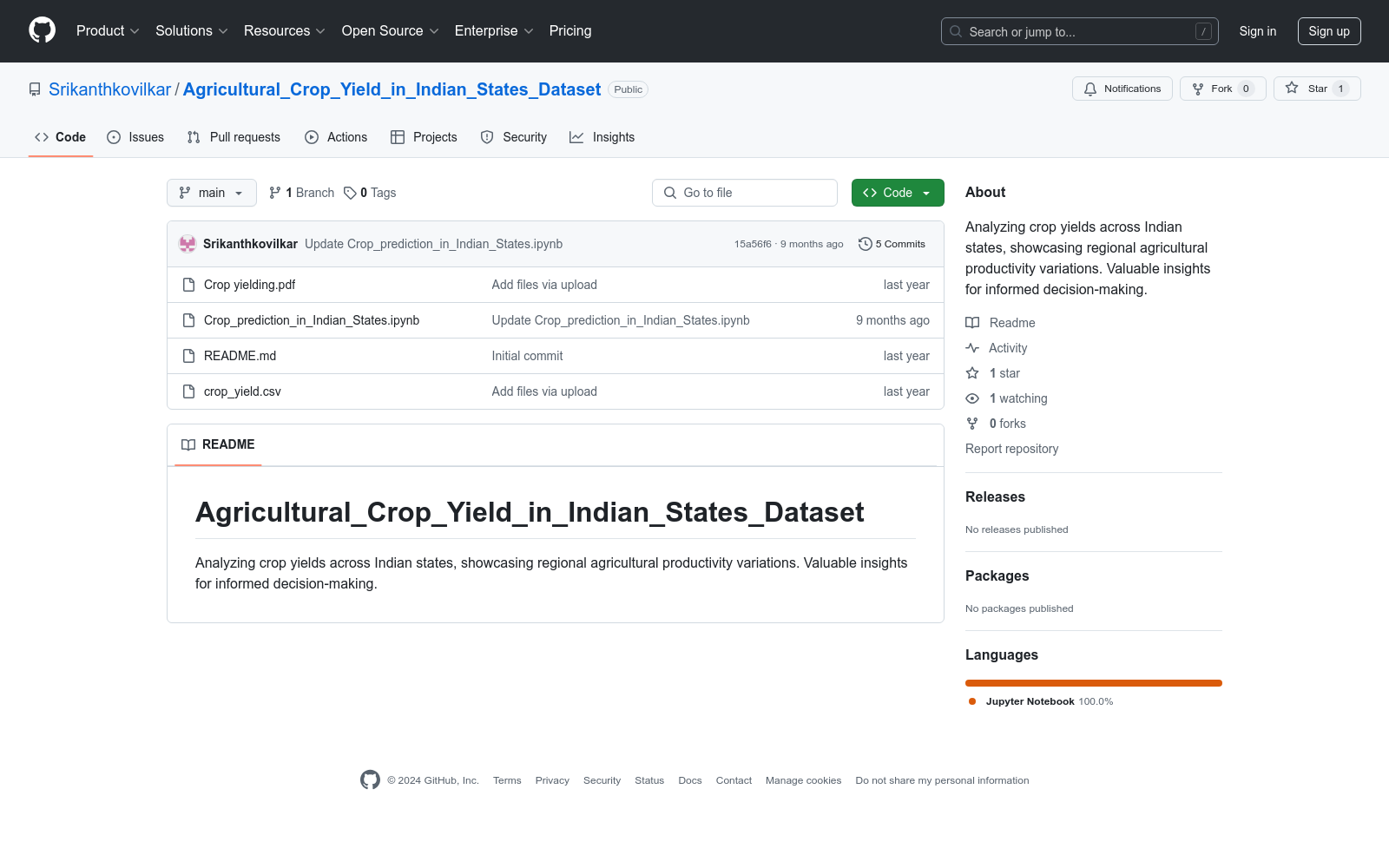Switch to the Projects tab

(x=424, y=137)
